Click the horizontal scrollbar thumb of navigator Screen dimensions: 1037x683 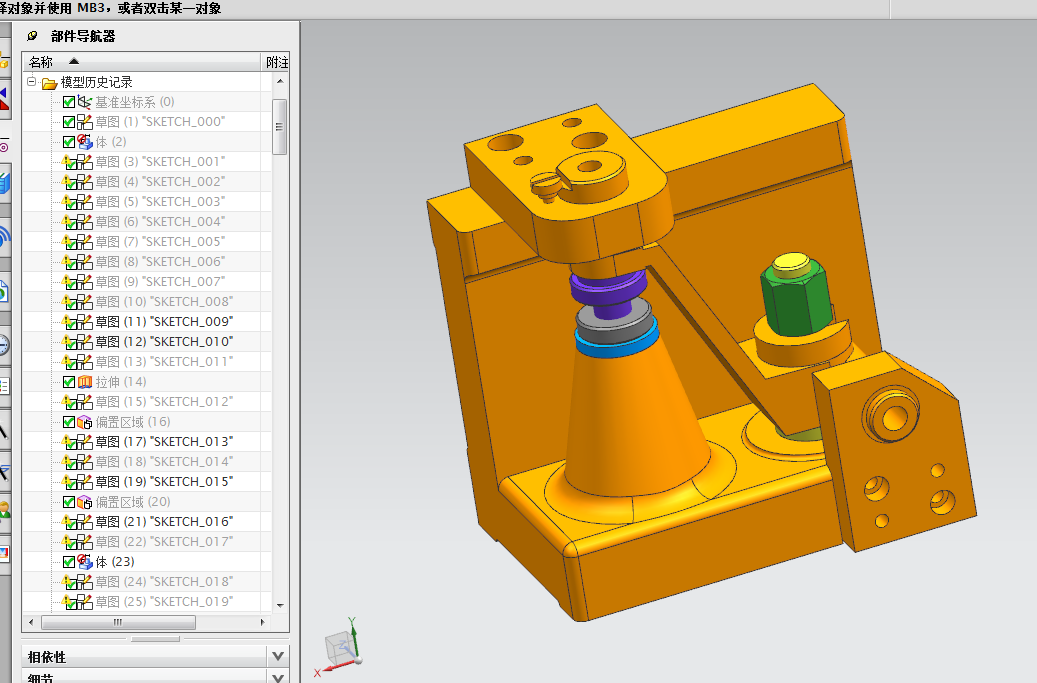[x=118, y=622]
